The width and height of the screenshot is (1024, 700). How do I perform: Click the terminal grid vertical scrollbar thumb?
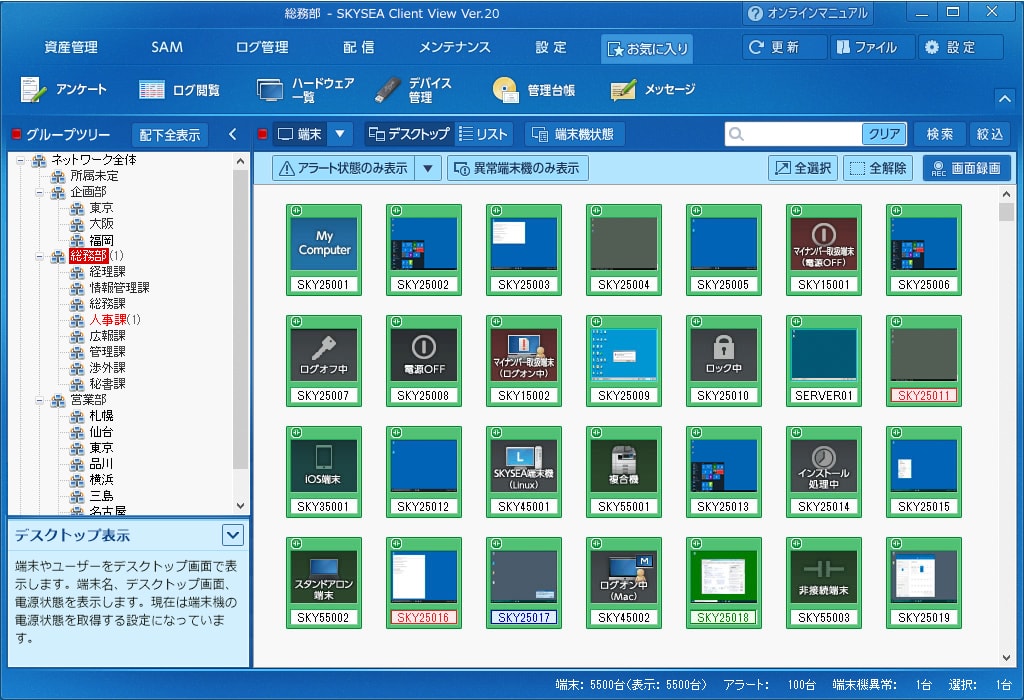coord(1006,212)
